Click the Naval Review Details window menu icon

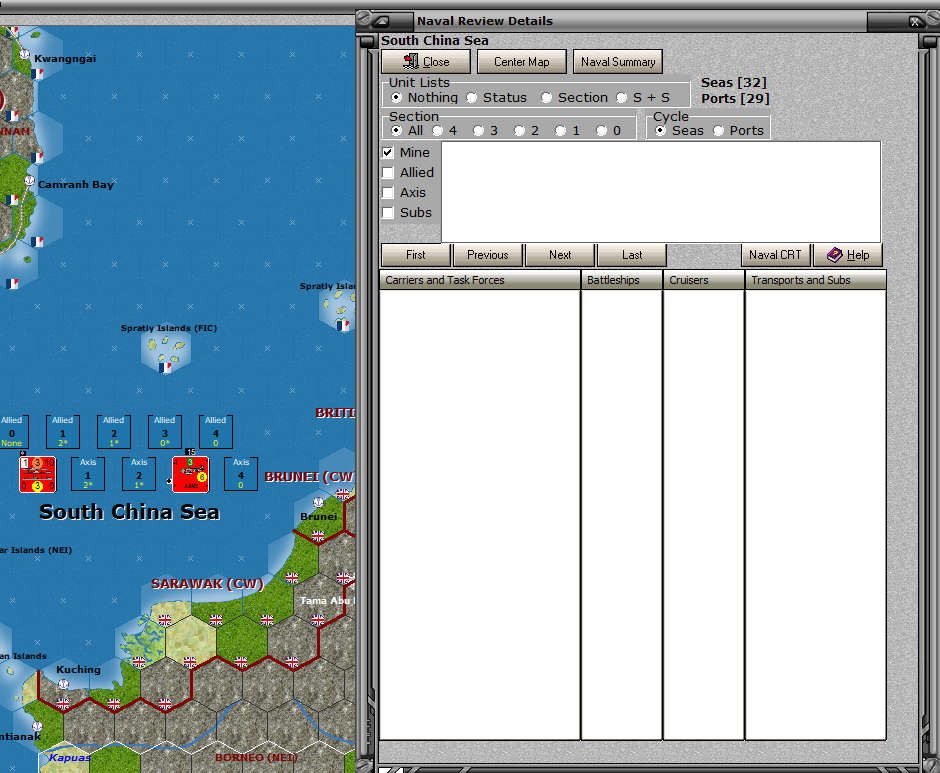point(381,22)
